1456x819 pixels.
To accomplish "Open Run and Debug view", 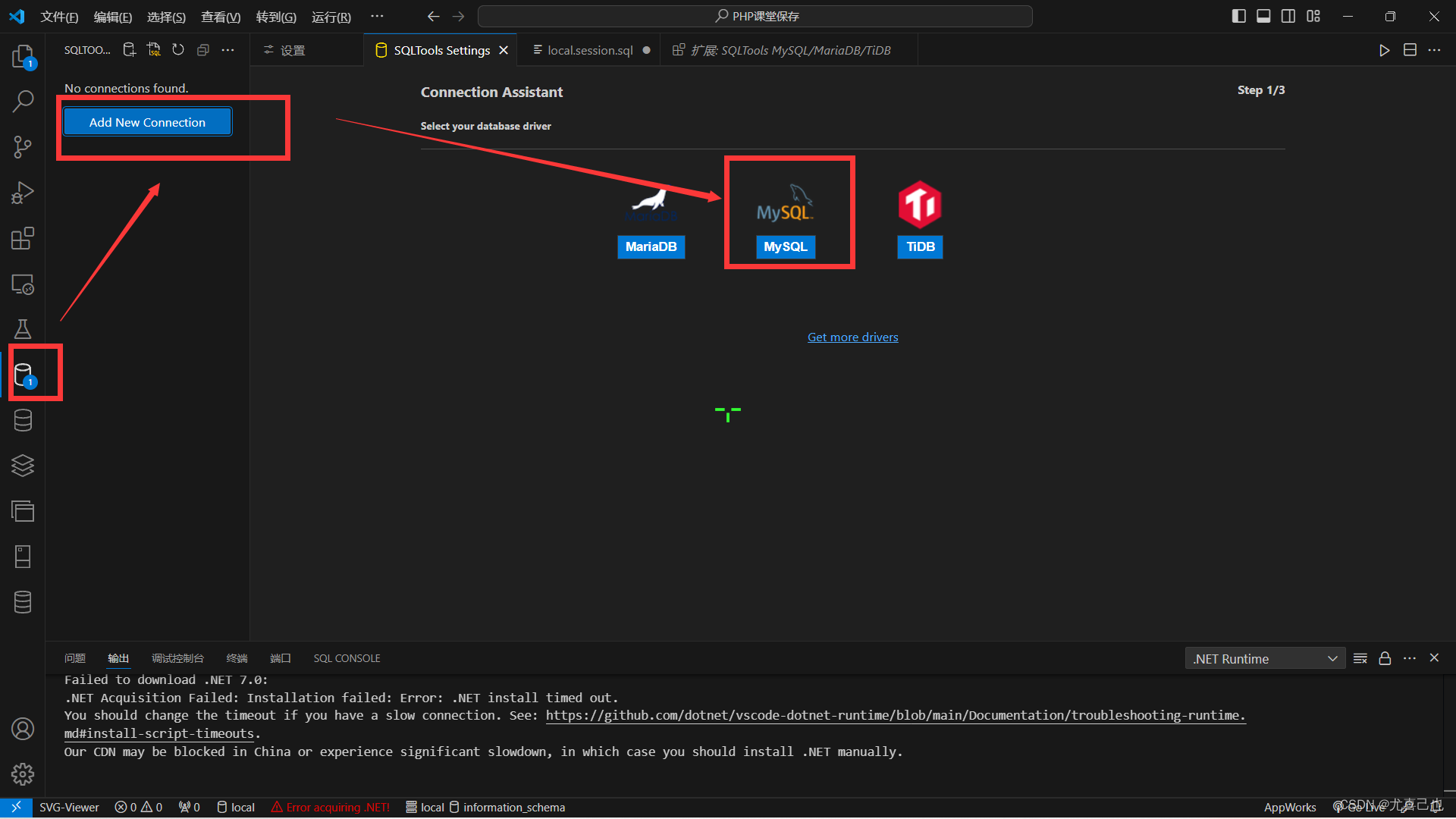I will click(x=23, y=193).
